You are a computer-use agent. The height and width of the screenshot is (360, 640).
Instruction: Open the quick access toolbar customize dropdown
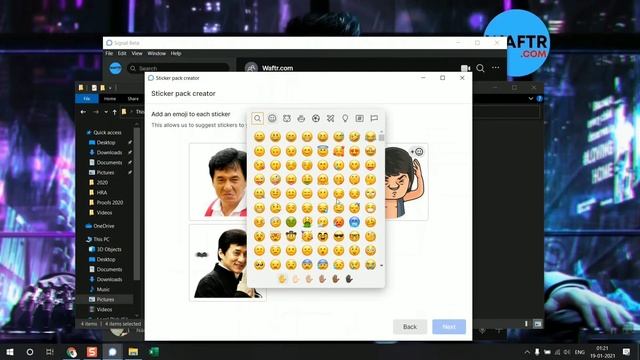coord(110,88)
